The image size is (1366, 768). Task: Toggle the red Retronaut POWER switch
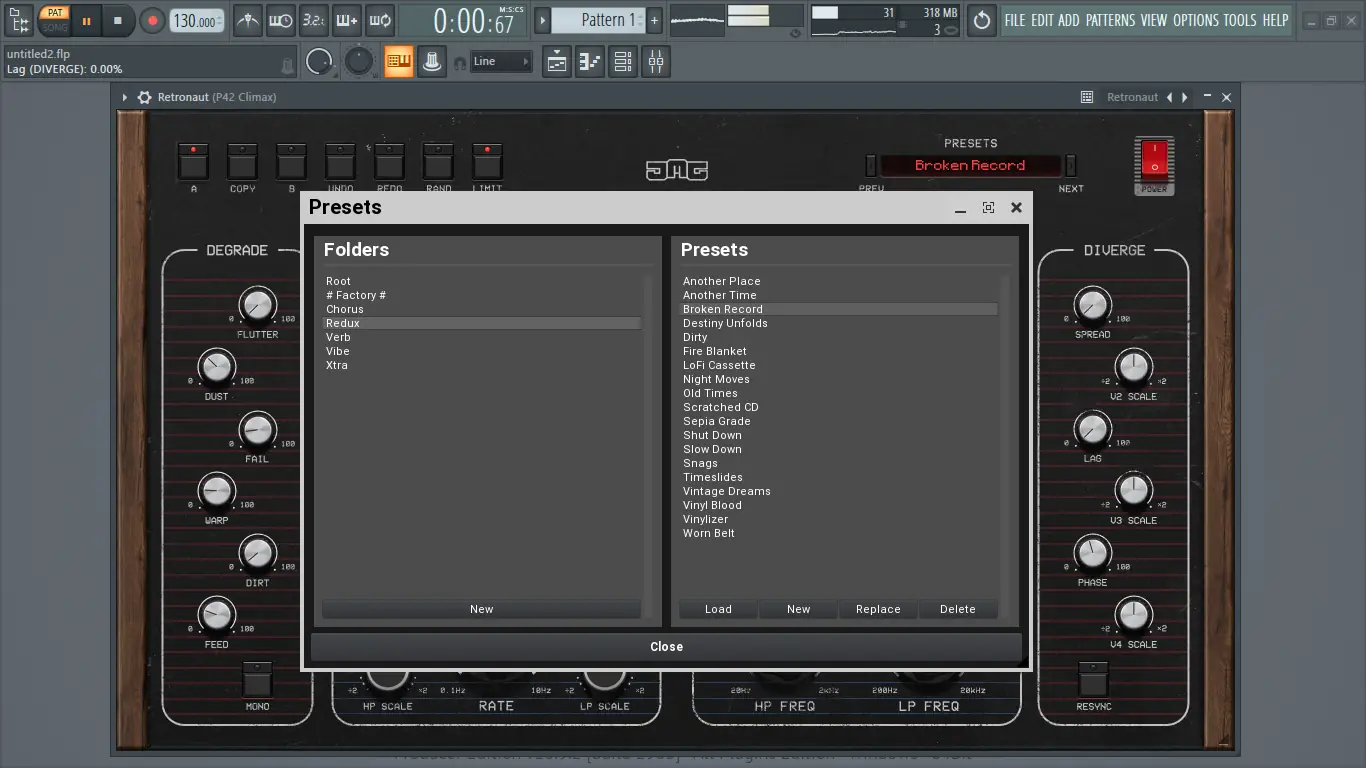click(x=1154, y=159)
